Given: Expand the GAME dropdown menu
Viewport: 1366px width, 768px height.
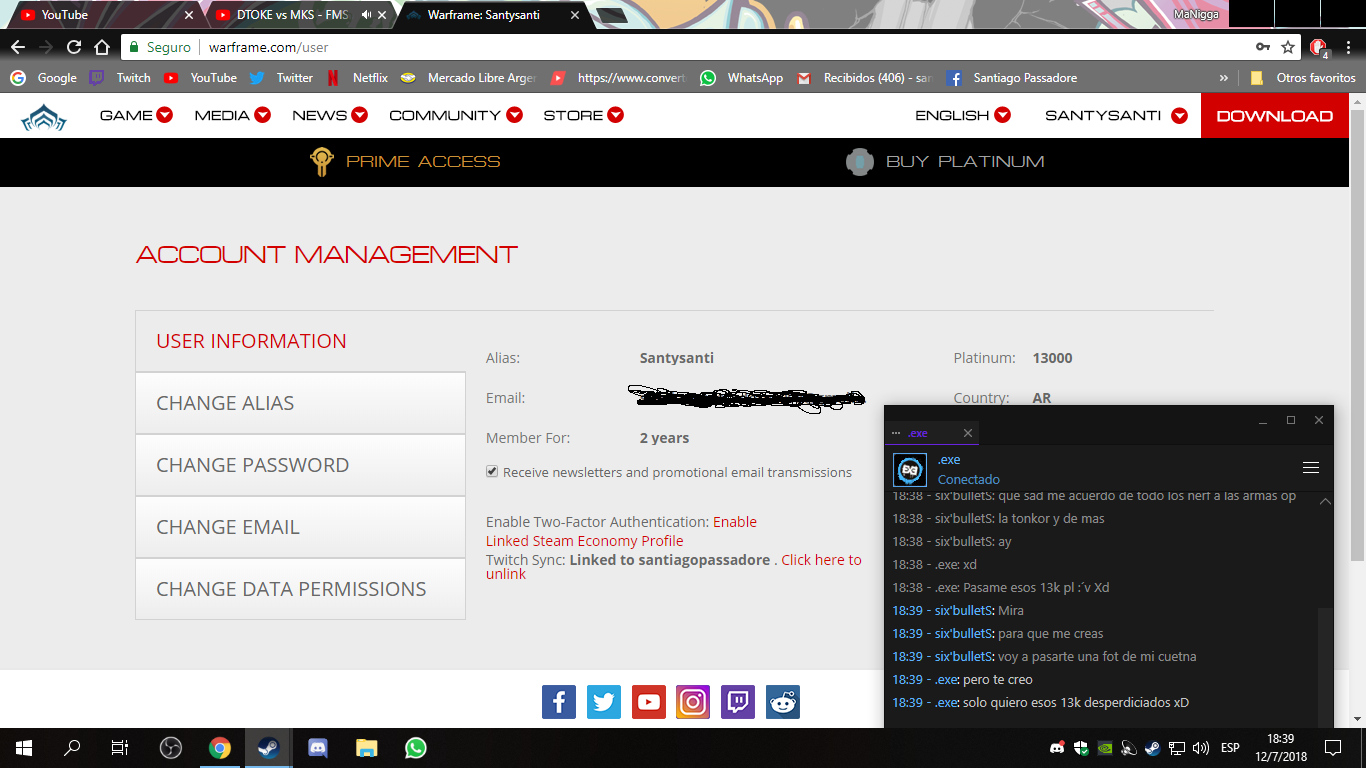Looking at the screenshot, I should pyautogui.click(x=136, y=115).
